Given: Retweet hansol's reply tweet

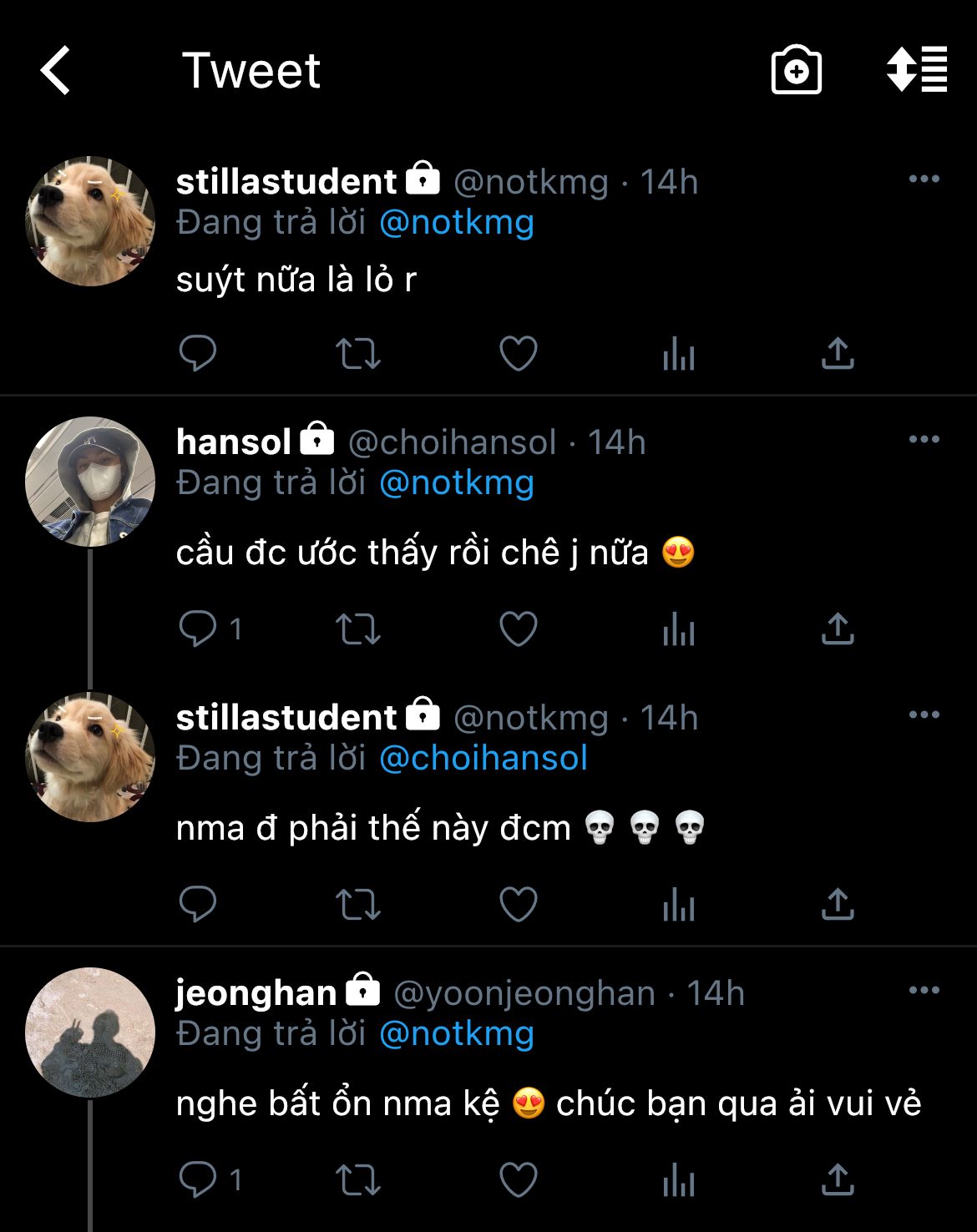Looking at the screenshot, I should [357, 629].
